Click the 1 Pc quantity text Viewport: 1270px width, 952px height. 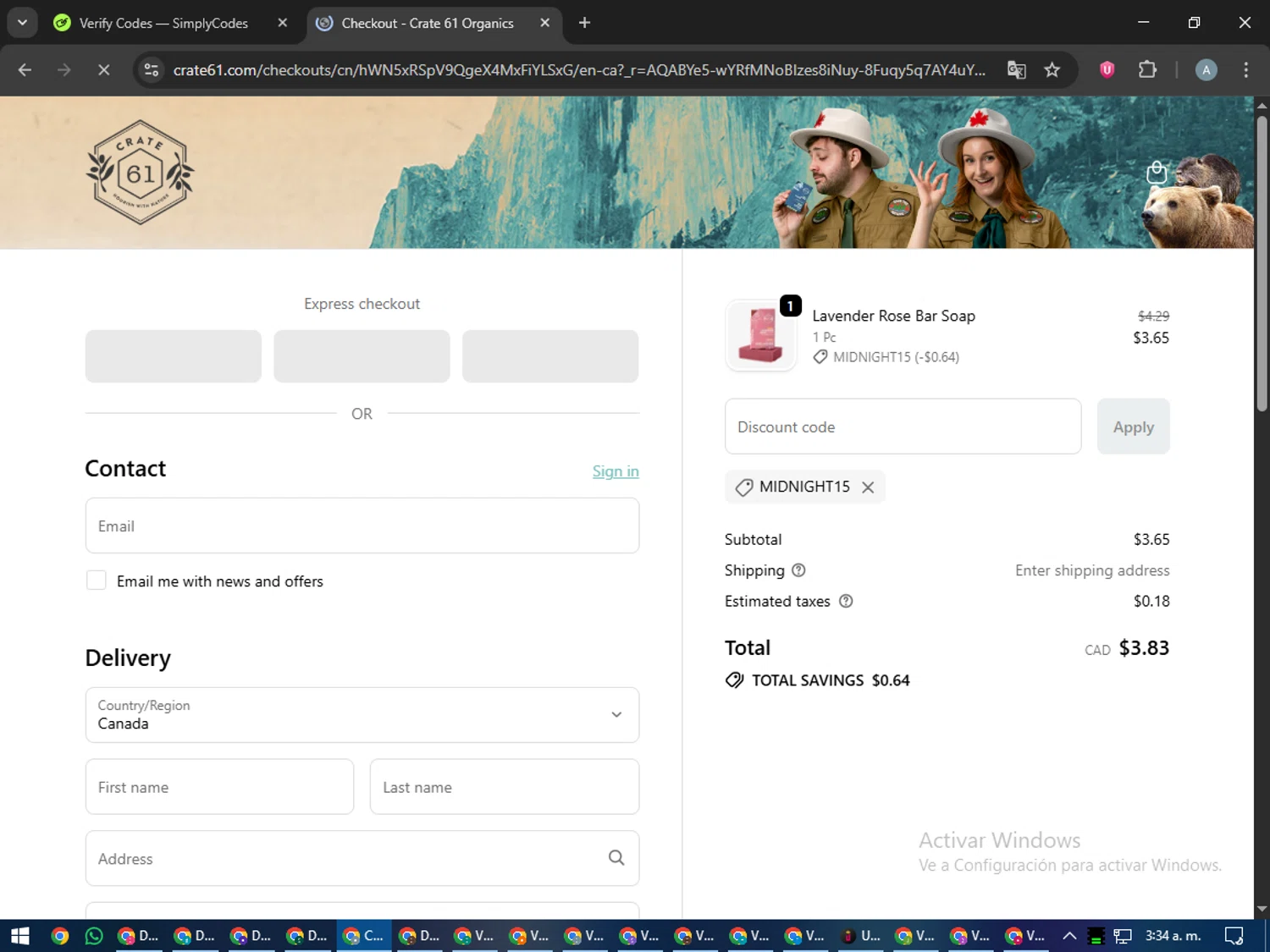coord(824,338)
